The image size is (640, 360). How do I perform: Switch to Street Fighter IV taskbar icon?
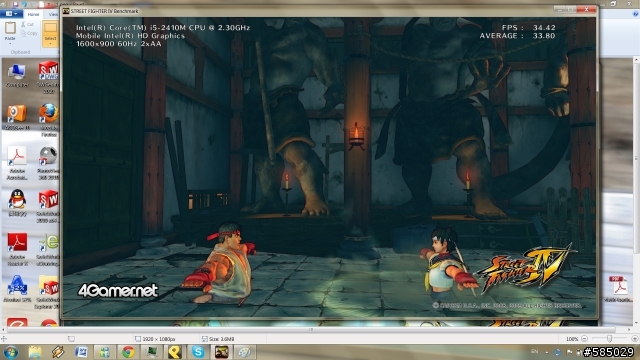tap(222, 352)
